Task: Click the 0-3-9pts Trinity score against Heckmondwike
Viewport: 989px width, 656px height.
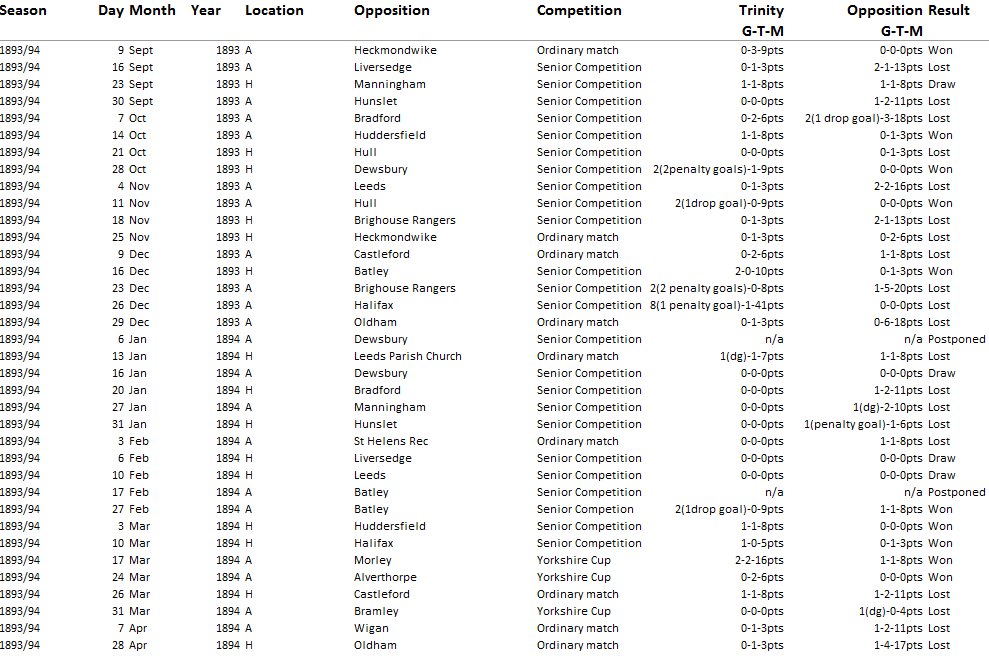Action: [x=763, y=50]
